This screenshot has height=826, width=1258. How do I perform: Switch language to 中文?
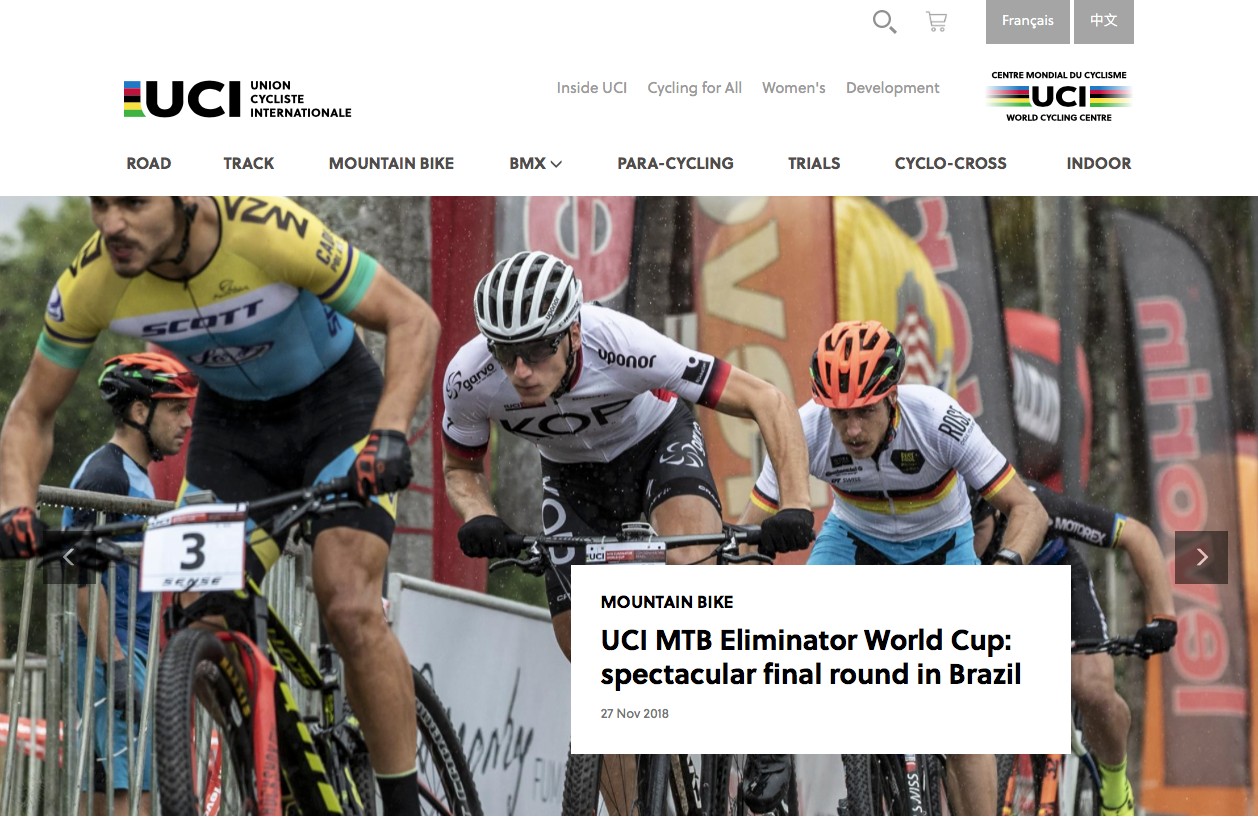(1104, 21)
